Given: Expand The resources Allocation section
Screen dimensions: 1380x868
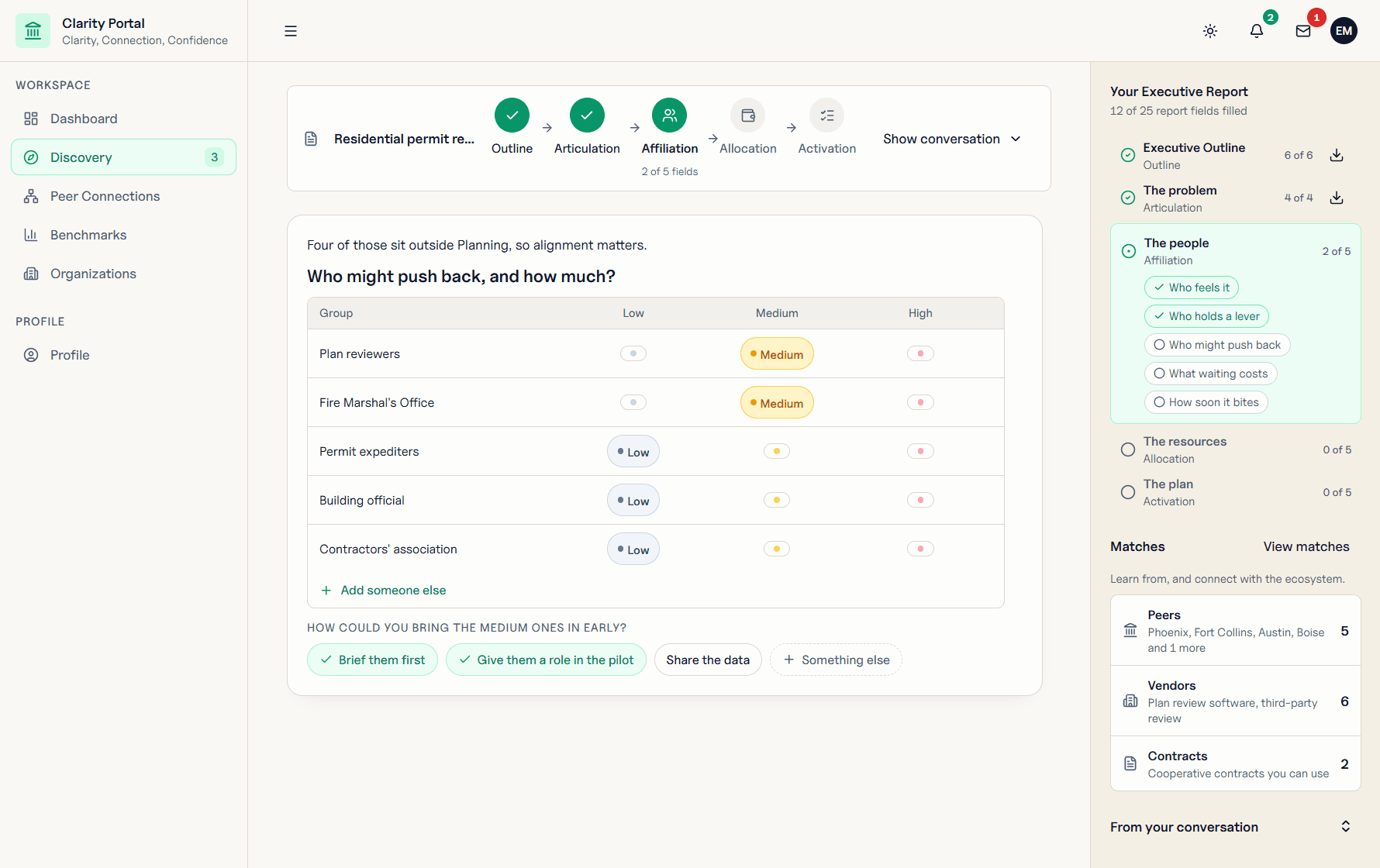Looking at the screenshot, I should (x=1236, y=449).
